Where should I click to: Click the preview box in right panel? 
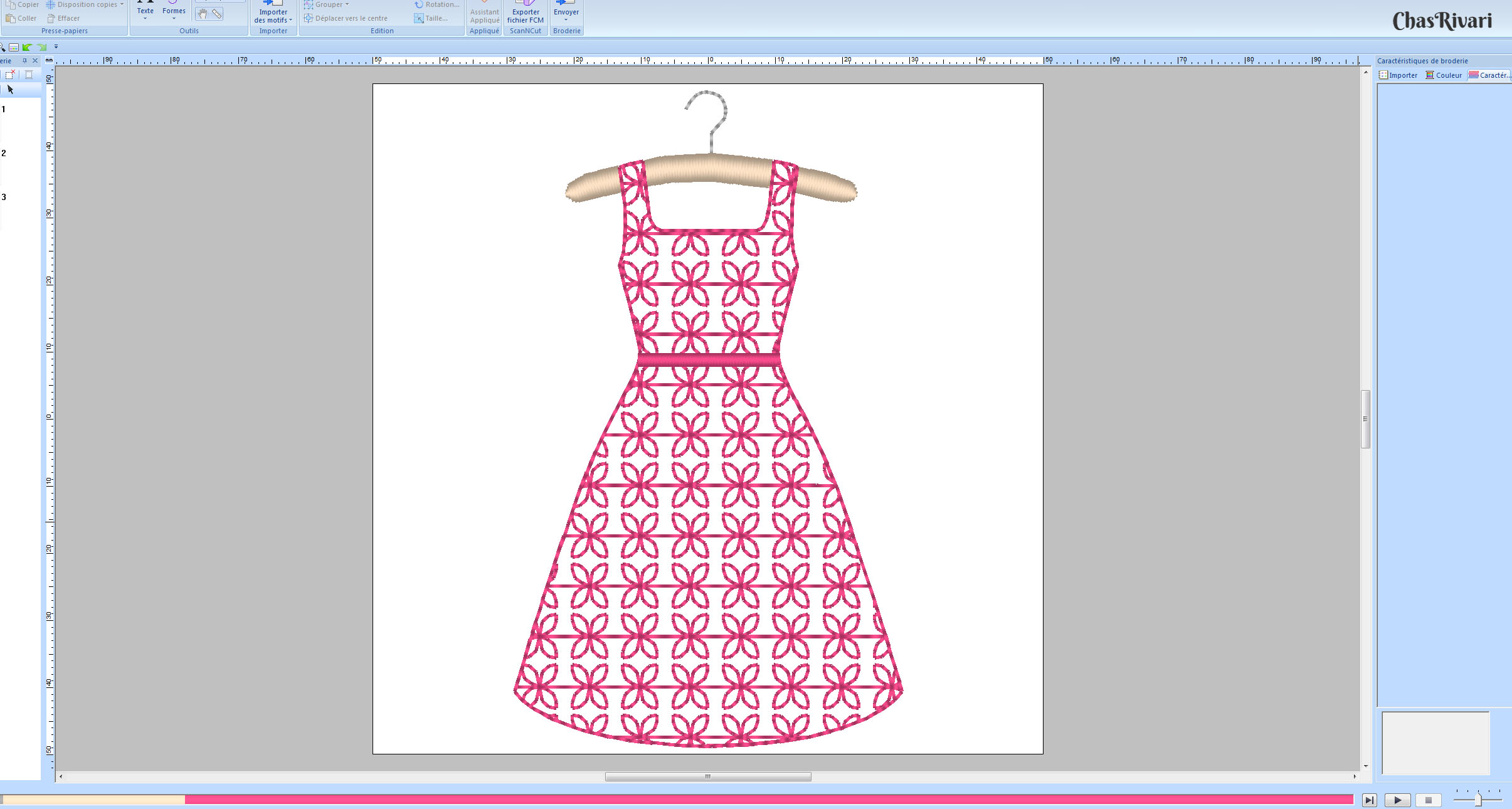click(x=1435, y=743)
